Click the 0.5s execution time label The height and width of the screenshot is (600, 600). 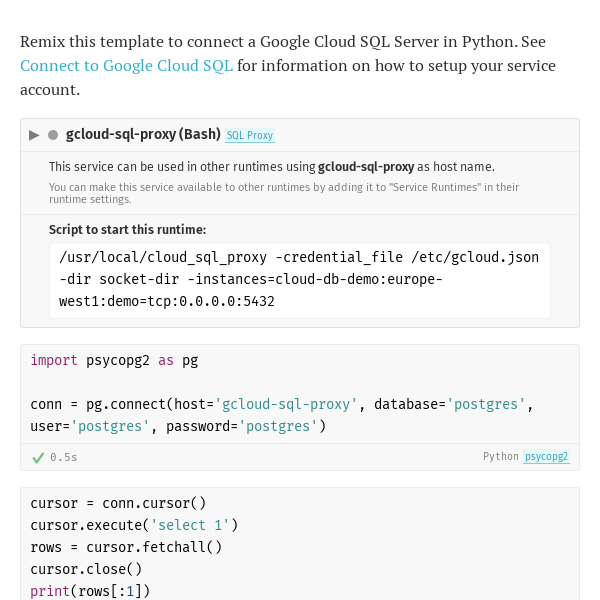64,457
